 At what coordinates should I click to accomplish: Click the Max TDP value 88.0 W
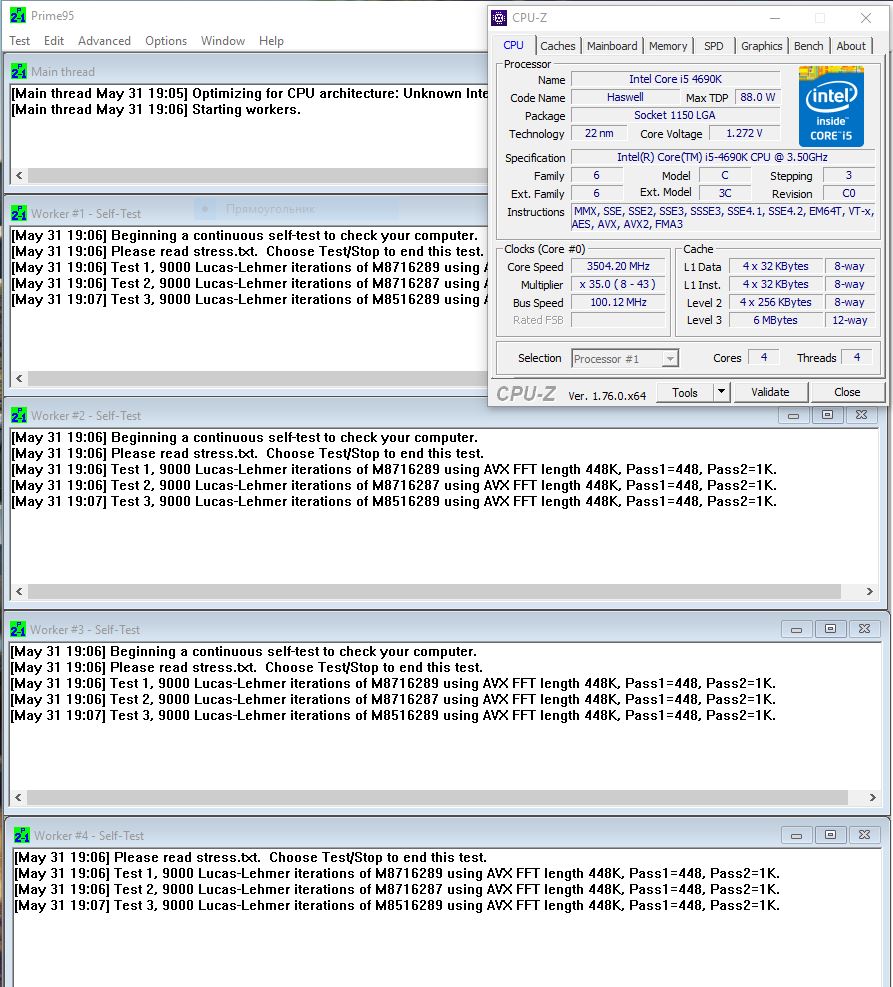pos(758,98)
